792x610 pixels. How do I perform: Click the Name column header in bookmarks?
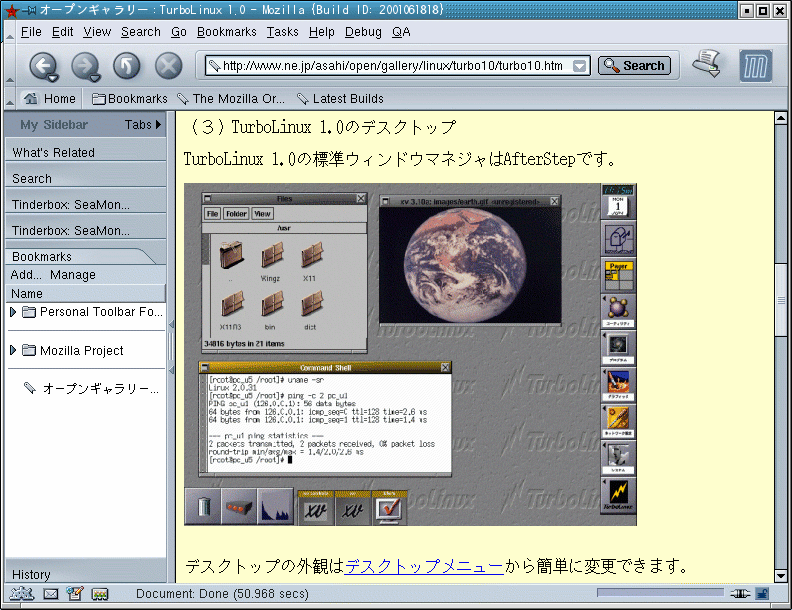tap(85, 293)
